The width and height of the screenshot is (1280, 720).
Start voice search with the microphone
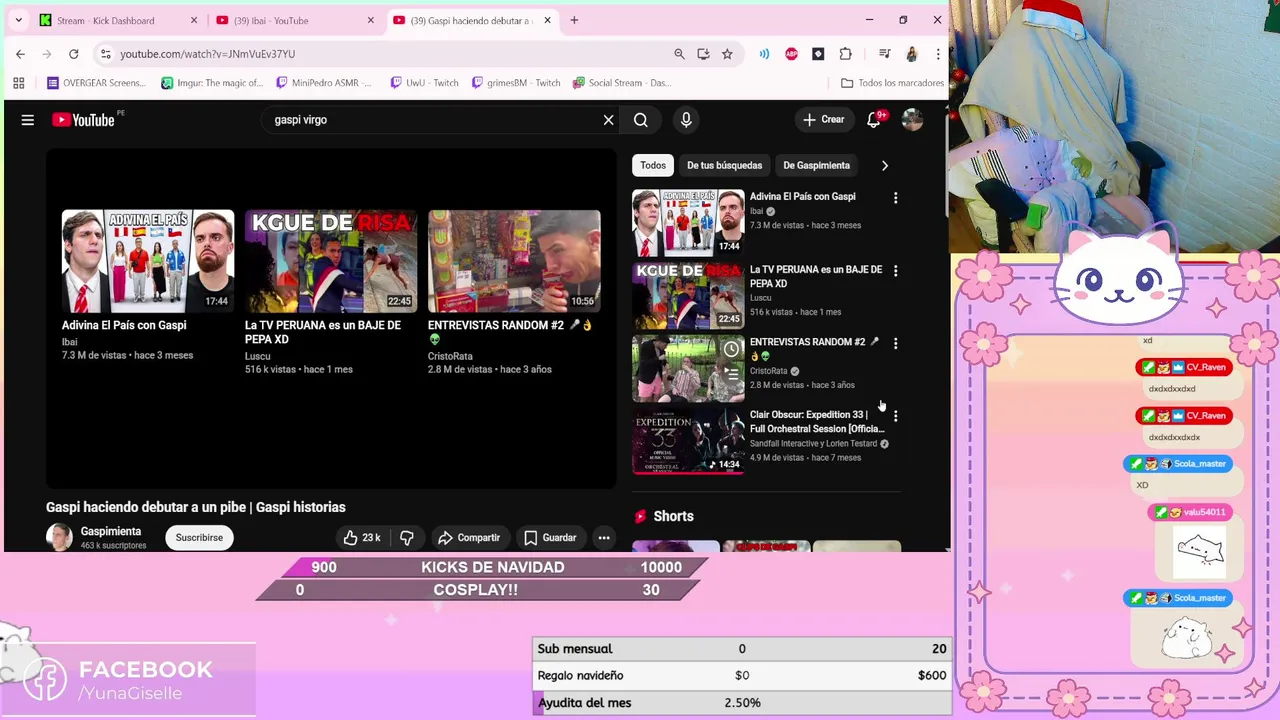point(686,120)
